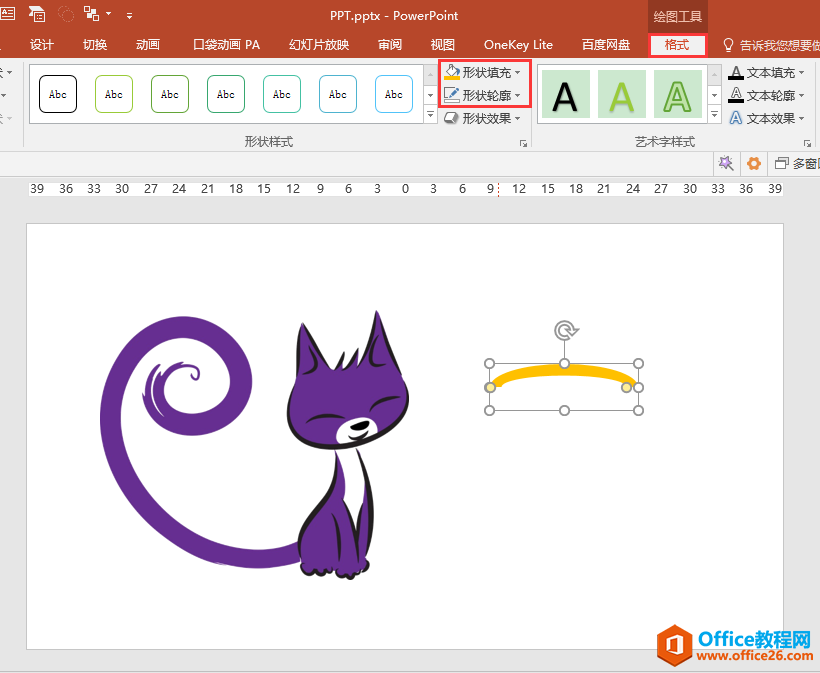Image resolution: width=820 pixels, height=673 pixels.
Task: Open the 幻灯片放映 tab
Action: point(319,45)
